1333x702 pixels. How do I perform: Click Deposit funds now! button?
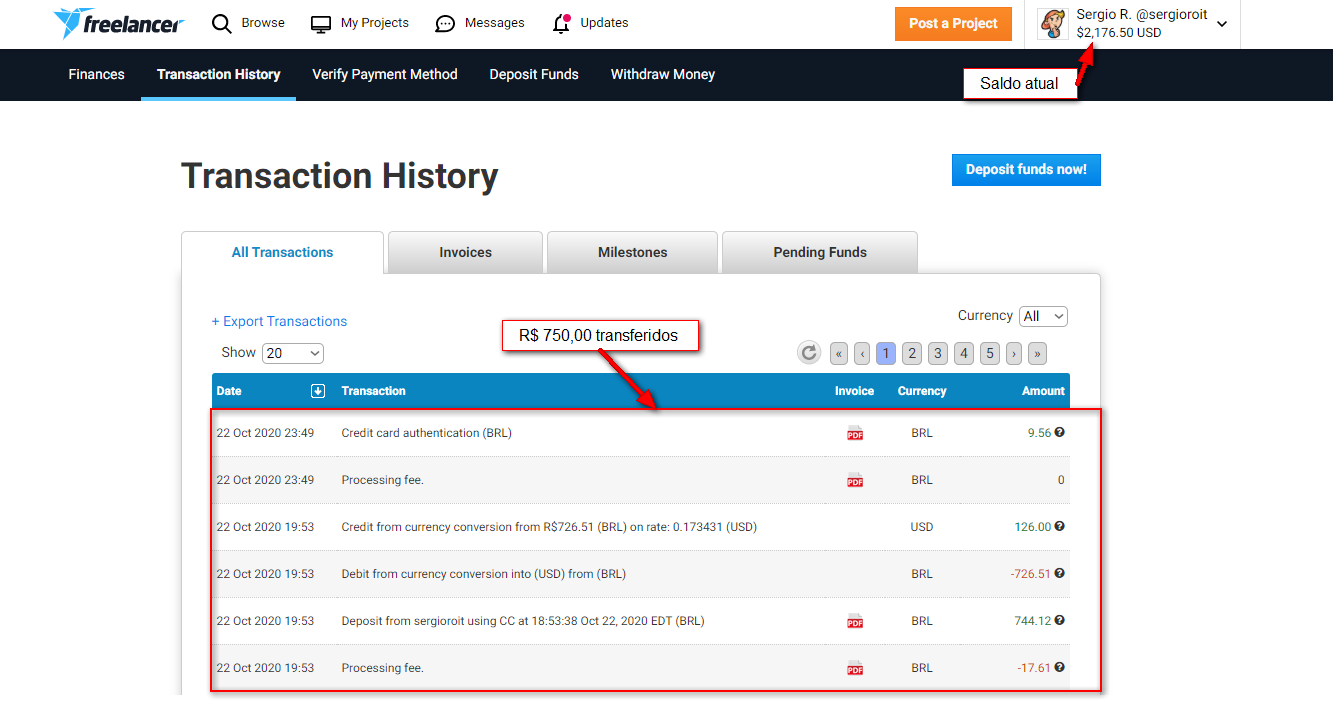click(1026, 170)
